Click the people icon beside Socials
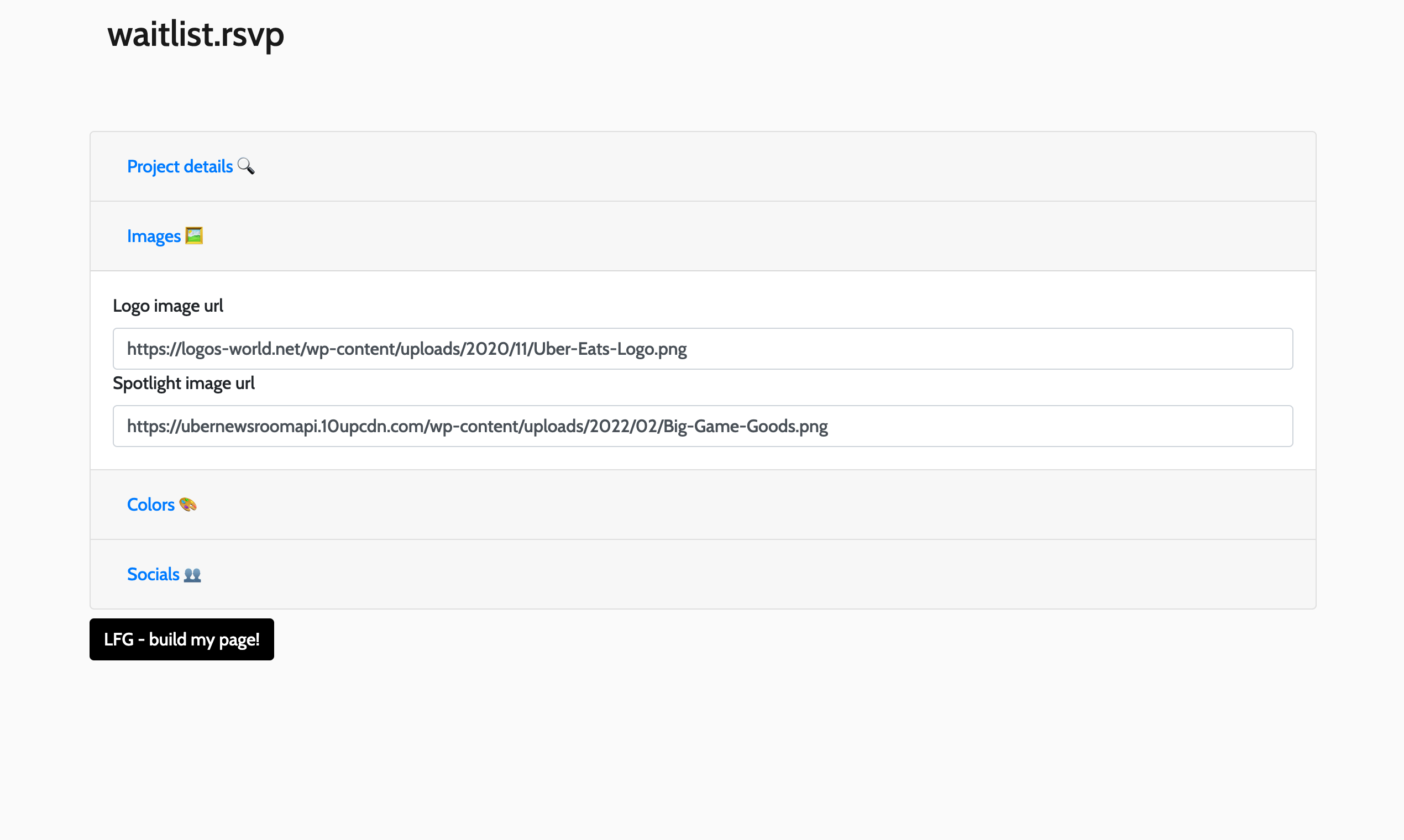The image size is (1404, 840). 192,575
